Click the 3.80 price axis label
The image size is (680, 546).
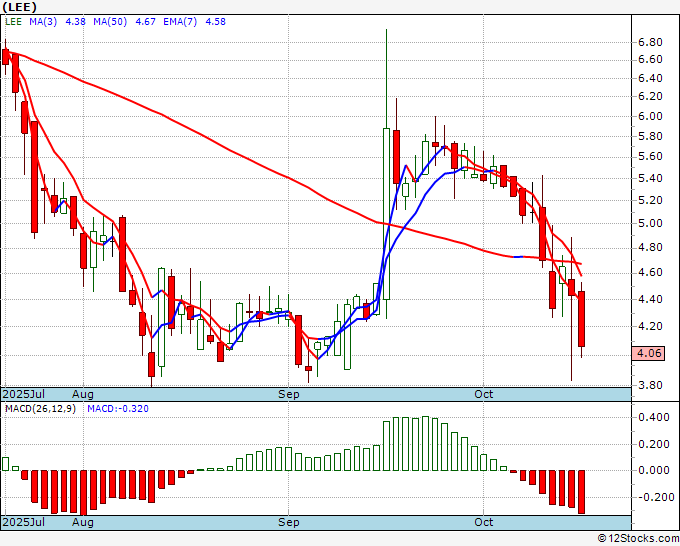tap(650, 385)
